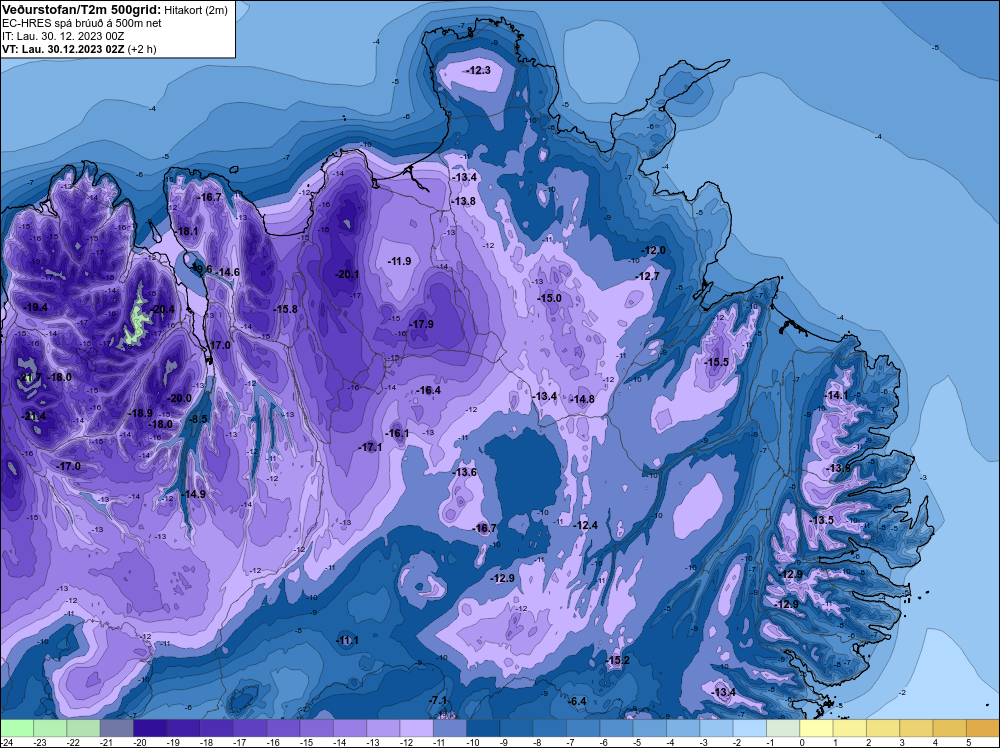Click the -12.4 temperature label on the map

coord(585,525)
